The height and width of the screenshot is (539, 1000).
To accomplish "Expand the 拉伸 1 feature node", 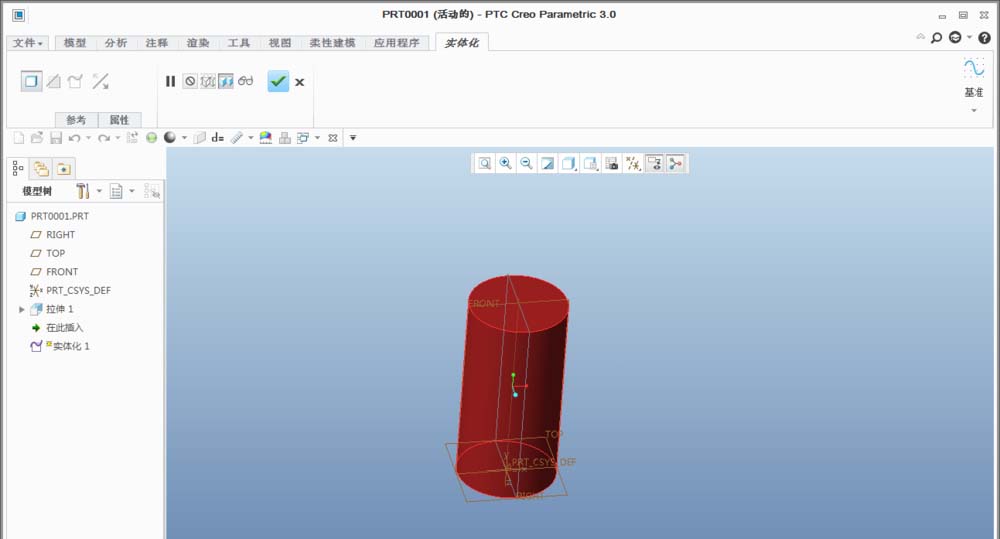I will pyautogui.click(x=22, y=309).
